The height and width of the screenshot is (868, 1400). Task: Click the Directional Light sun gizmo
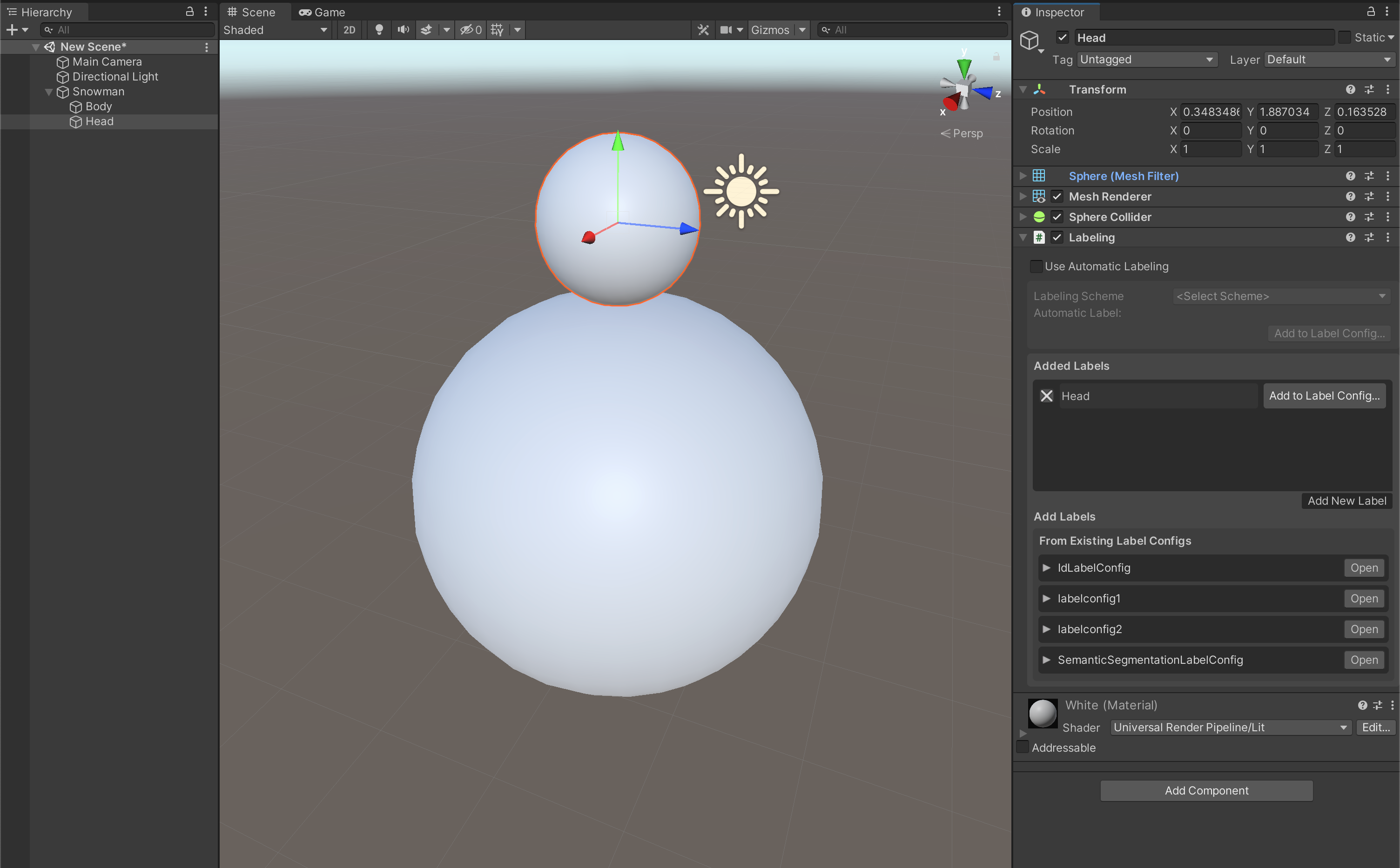click(x=741, y=191)
